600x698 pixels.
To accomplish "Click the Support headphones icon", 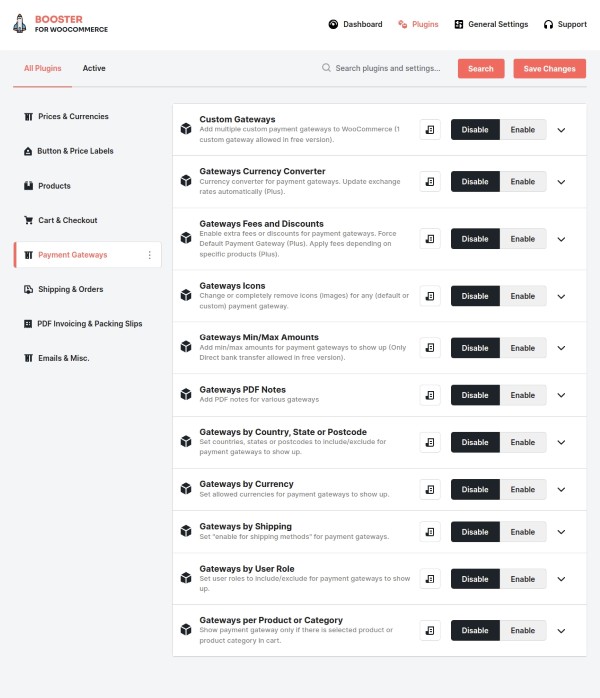I will pos(548,24).
